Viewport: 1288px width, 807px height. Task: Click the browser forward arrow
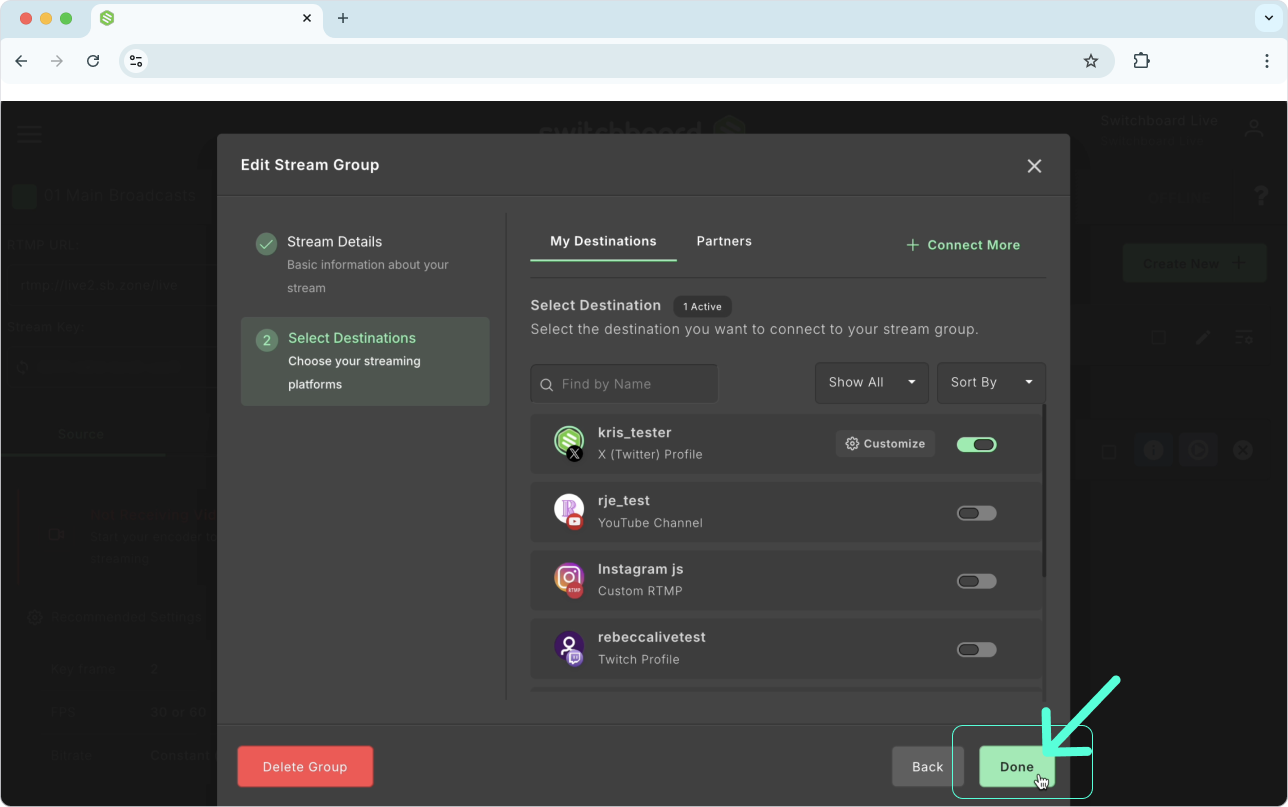click(x=57, y=61)
